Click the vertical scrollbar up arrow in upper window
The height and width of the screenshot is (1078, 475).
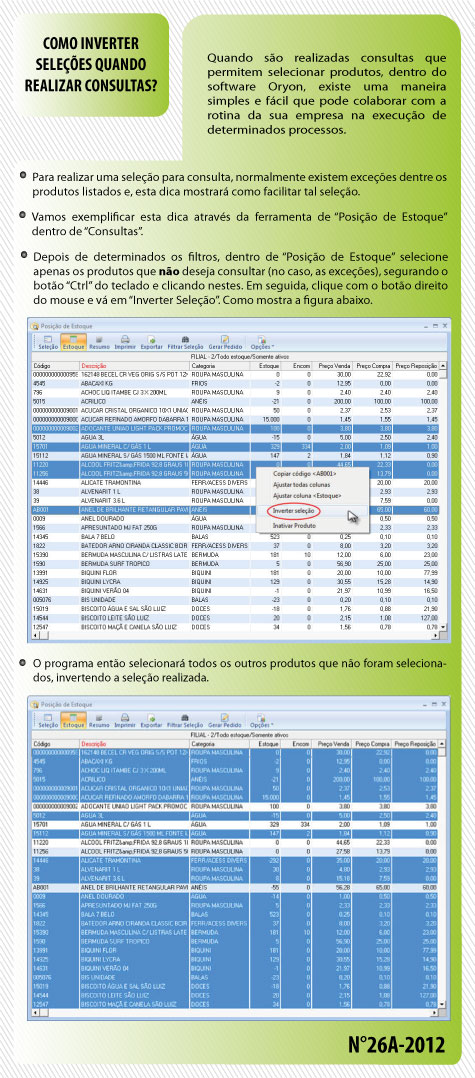443,366
